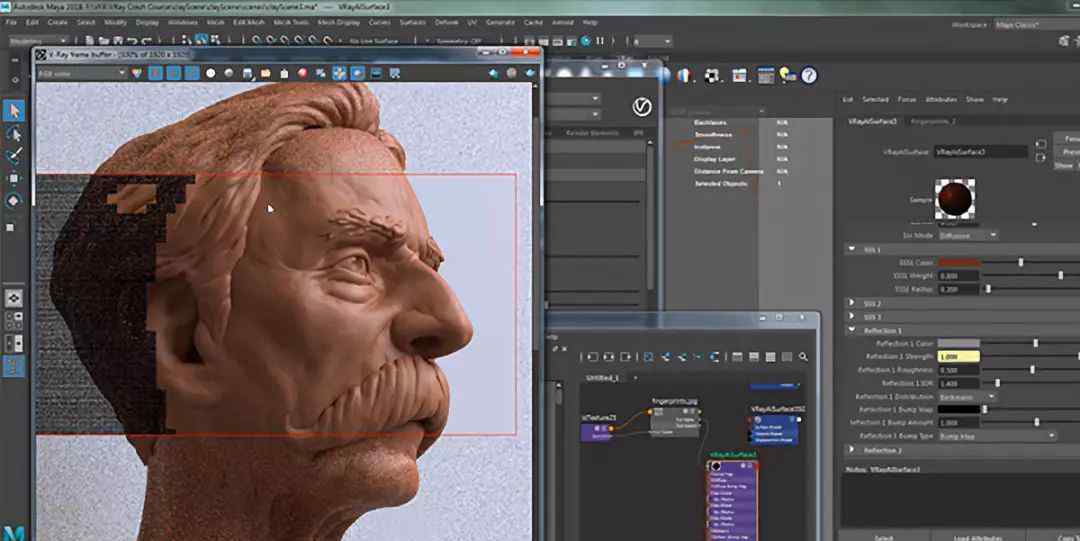Screen dimensions: 1080x541
Task: Click the Reflection 1 Roughness slider
Action: pos(1031,369)
